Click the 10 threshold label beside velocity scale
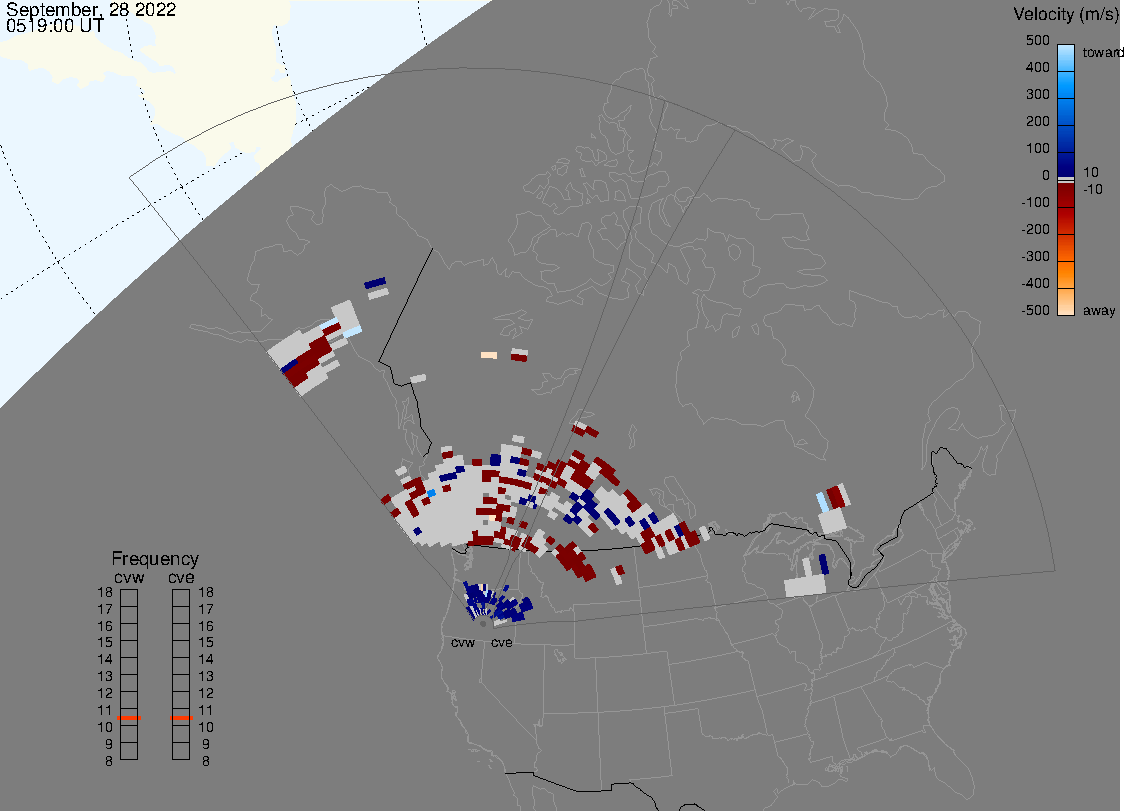1124x811 pixels. click(x=1090, y=172)
